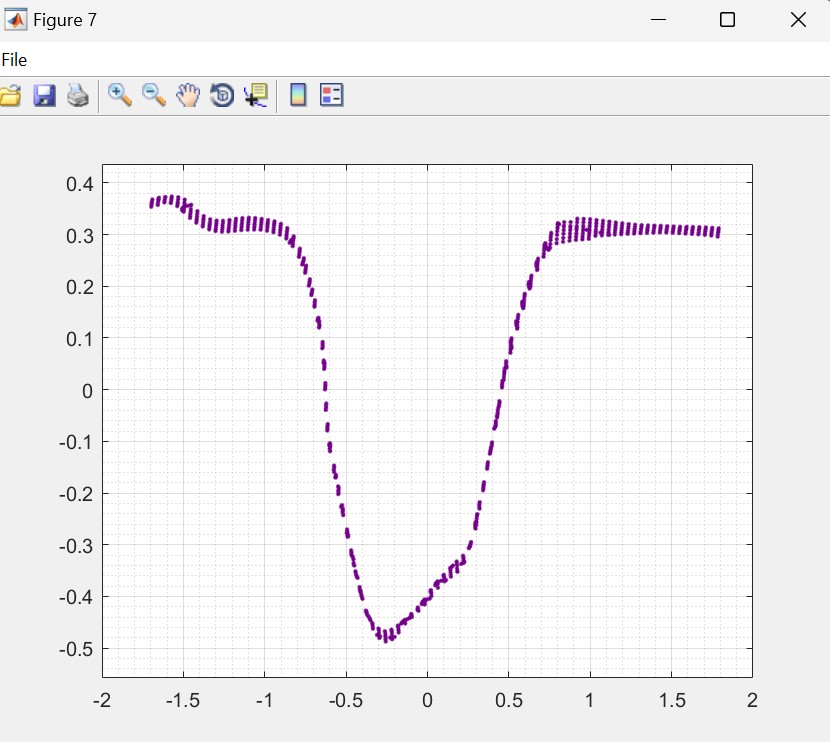Viewport: 830px width, 742px height.
Task: Click the rightmost data point of curve
Action: point(718,232)
